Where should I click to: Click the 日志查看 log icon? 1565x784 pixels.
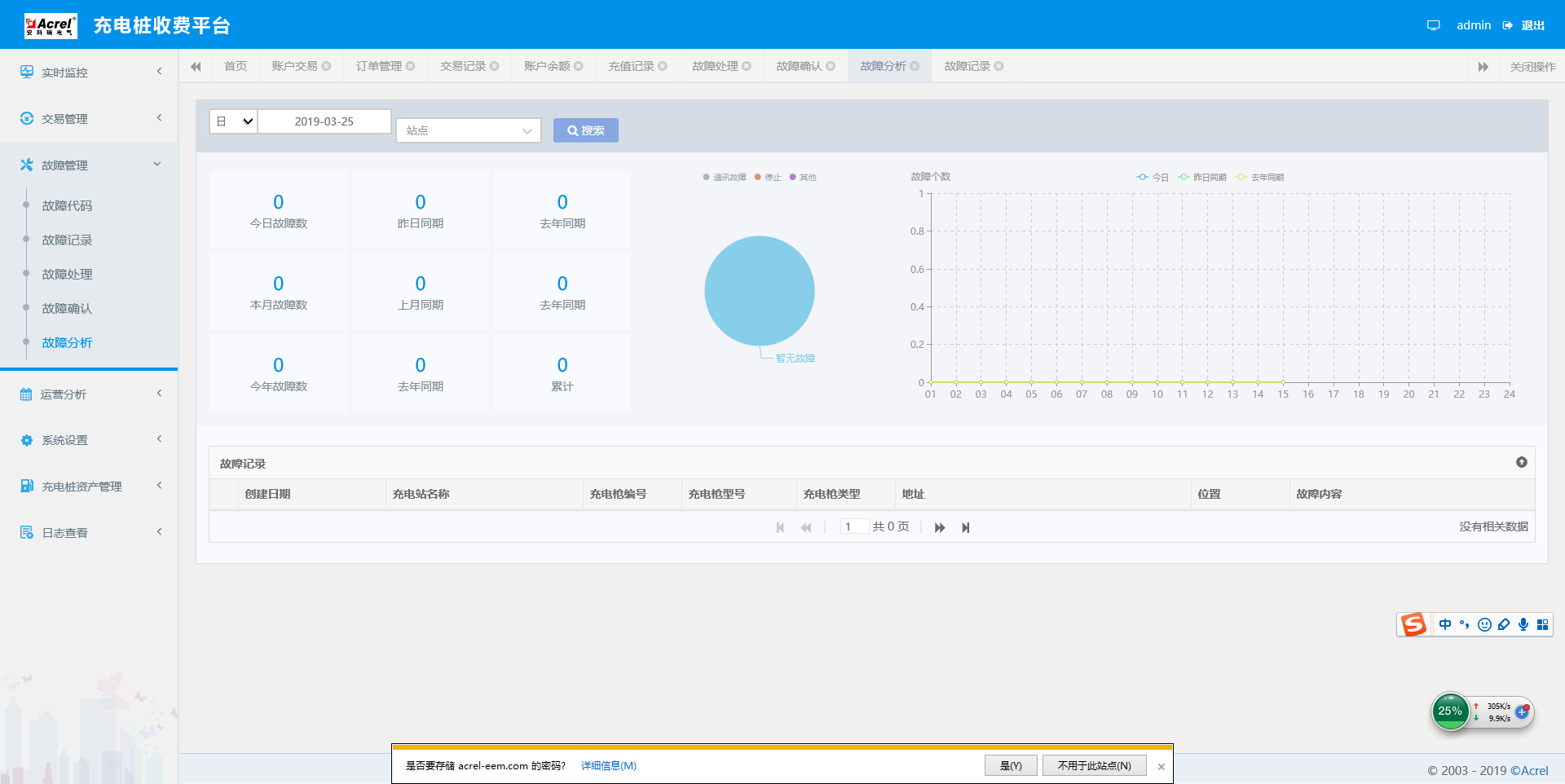pyautogui.click(x=27, y=532)
